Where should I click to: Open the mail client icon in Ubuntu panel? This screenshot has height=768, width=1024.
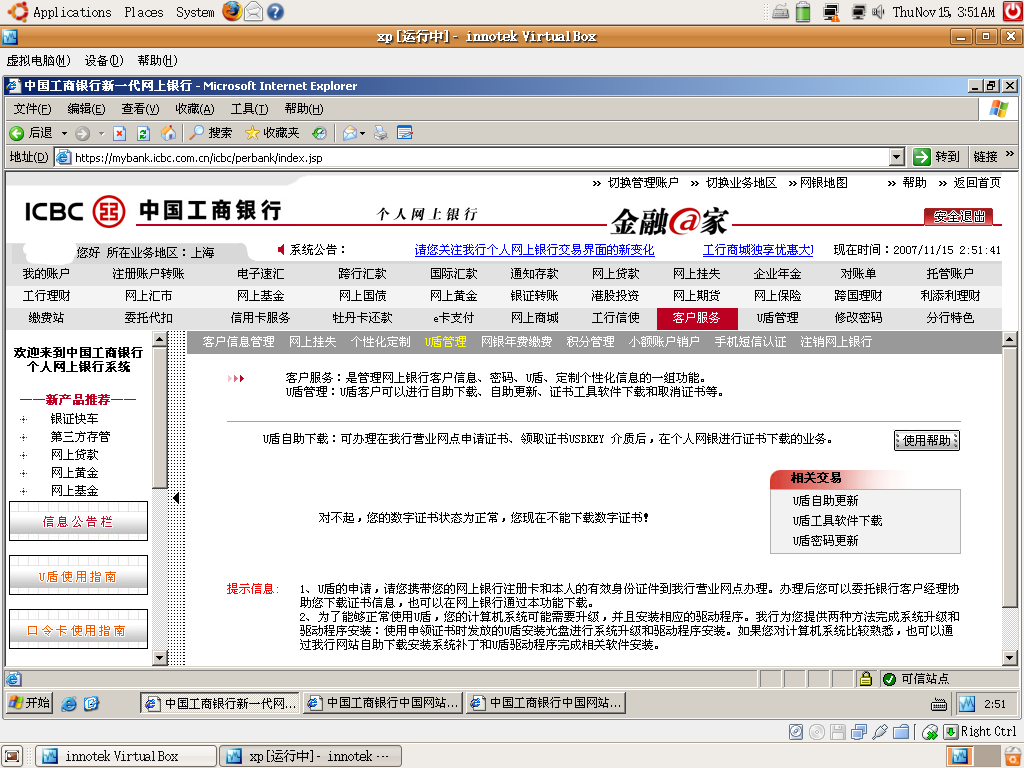[x=253, y=12]
